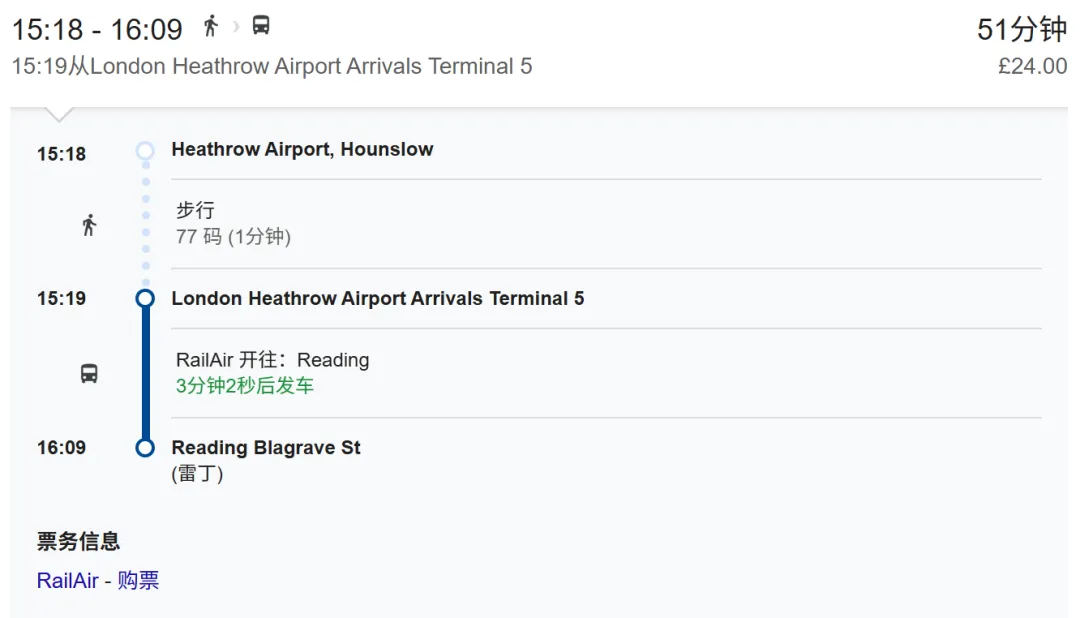Click the Reading Blagrave St stop circle
1080x618 pixels.
(x=145, y=447)
